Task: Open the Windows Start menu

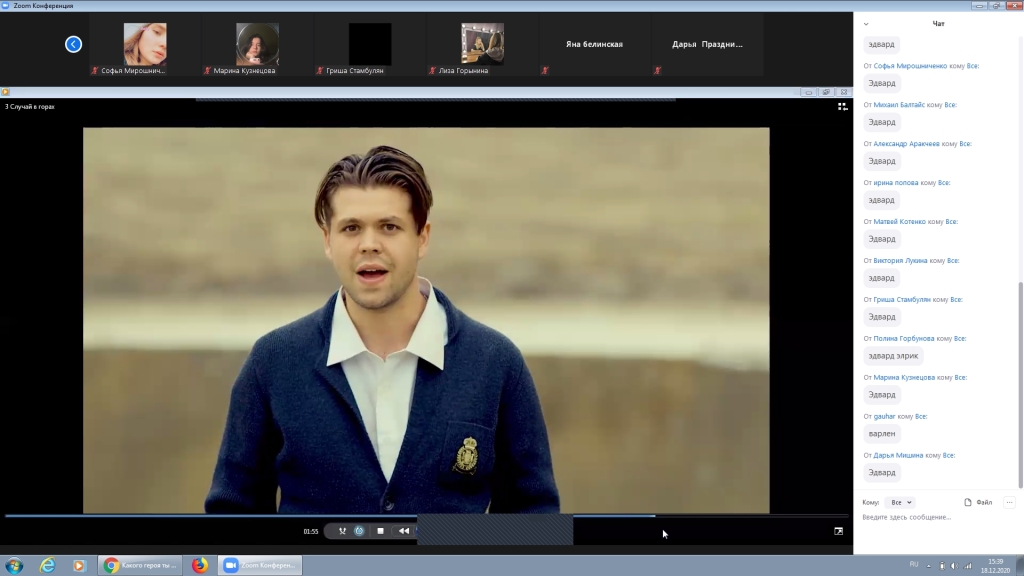Action: [x=14, y=566]
